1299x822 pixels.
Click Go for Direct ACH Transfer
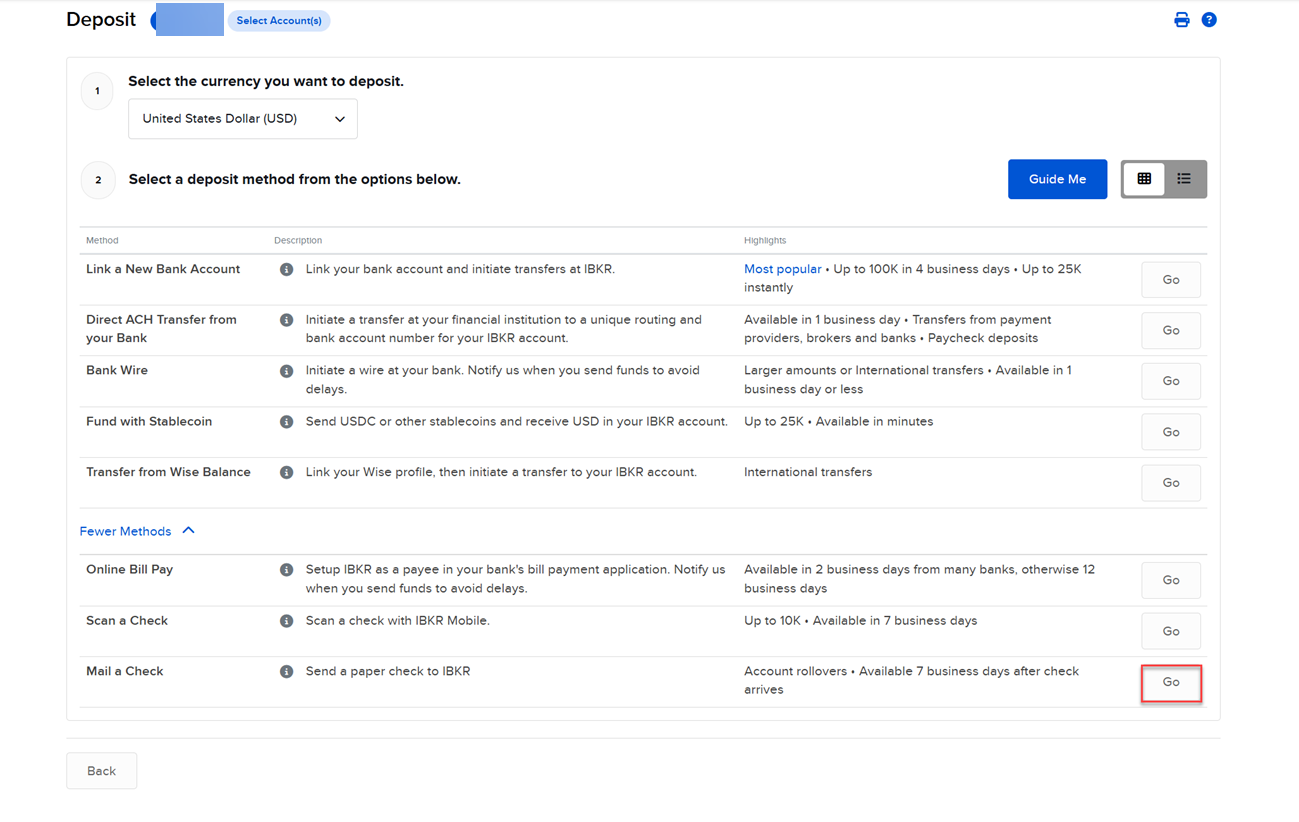(1171, 330)
